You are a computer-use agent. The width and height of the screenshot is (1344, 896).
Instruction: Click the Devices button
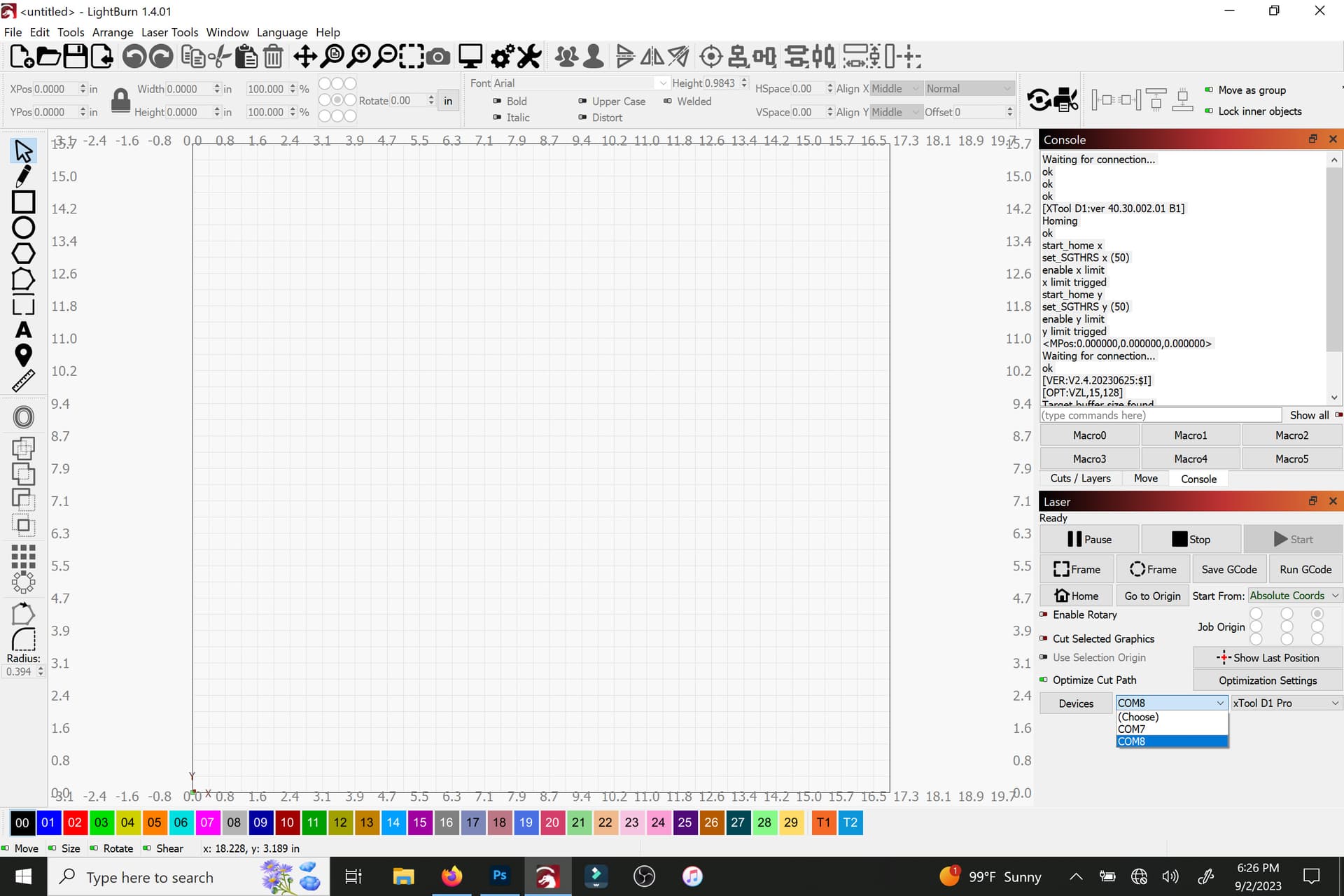click(x=1076, y=703)
